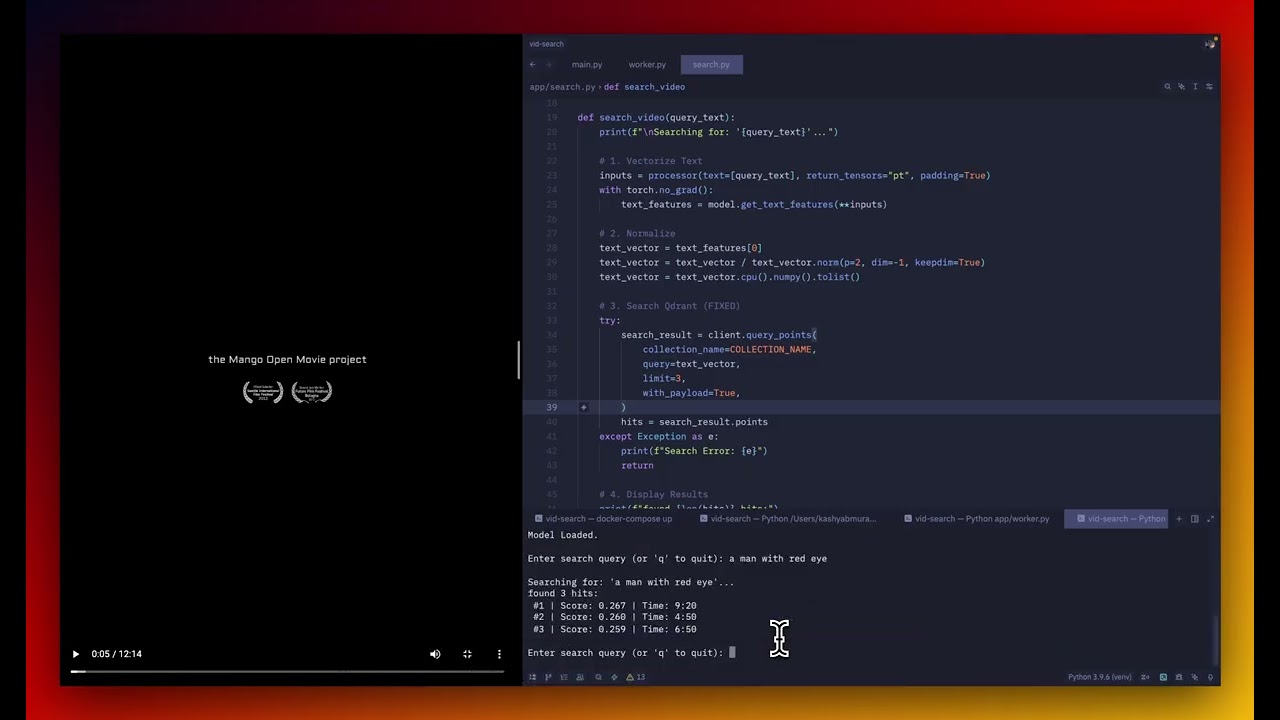1280x720 pixels.
Task: Click the code action indicator on line 39
Action: click(584, 407)
